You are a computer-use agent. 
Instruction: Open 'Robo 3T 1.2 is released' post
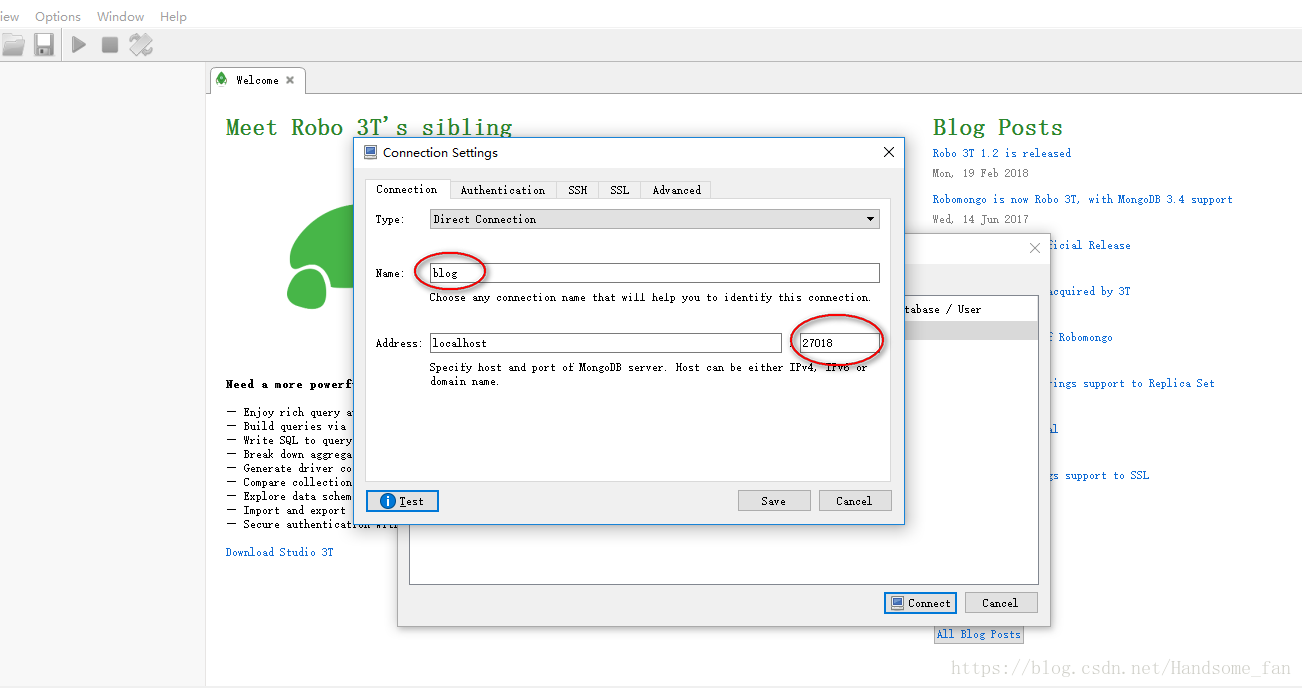click(x=1002, y=153)
